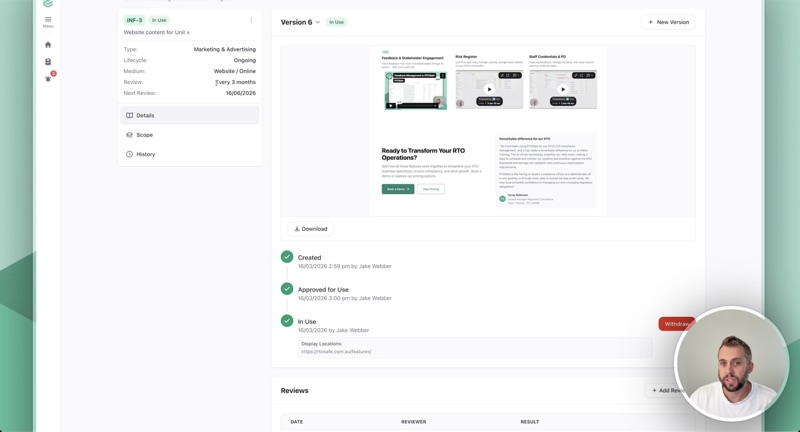Click the Approved for Use check icon
Screen dimensions: 800x432
coord(287,289)
